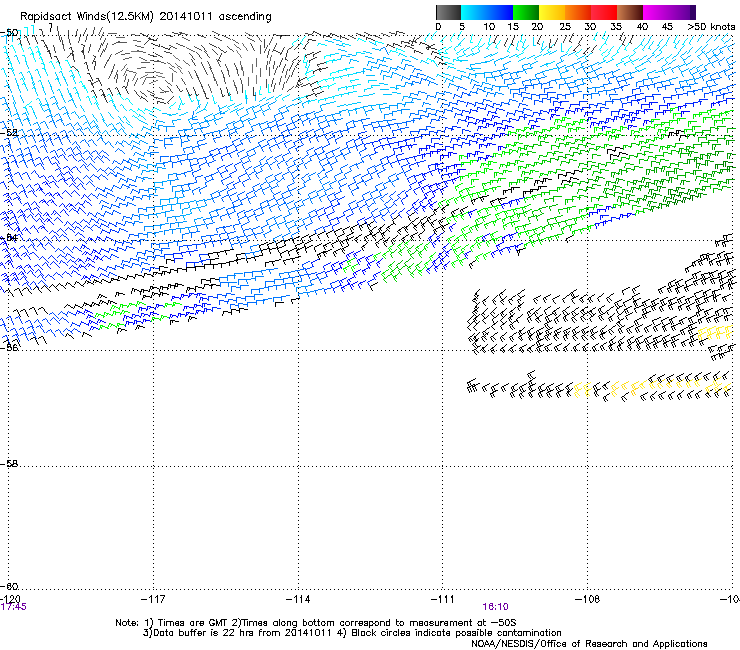Click the title 'Rapidscat Winds(12.5KM) 20141011 ascending'

click(x=146, y=17)
